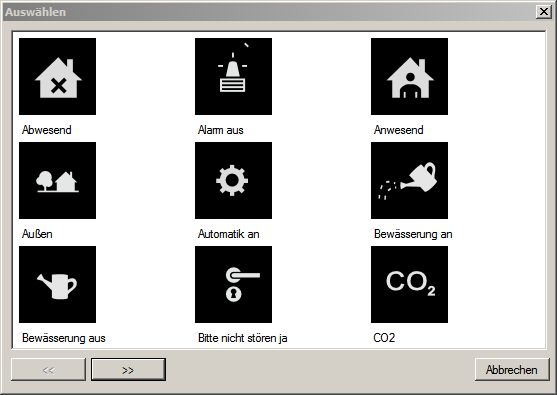
Task: Select the Außen tree and house icon
Action: pos(58,180)
